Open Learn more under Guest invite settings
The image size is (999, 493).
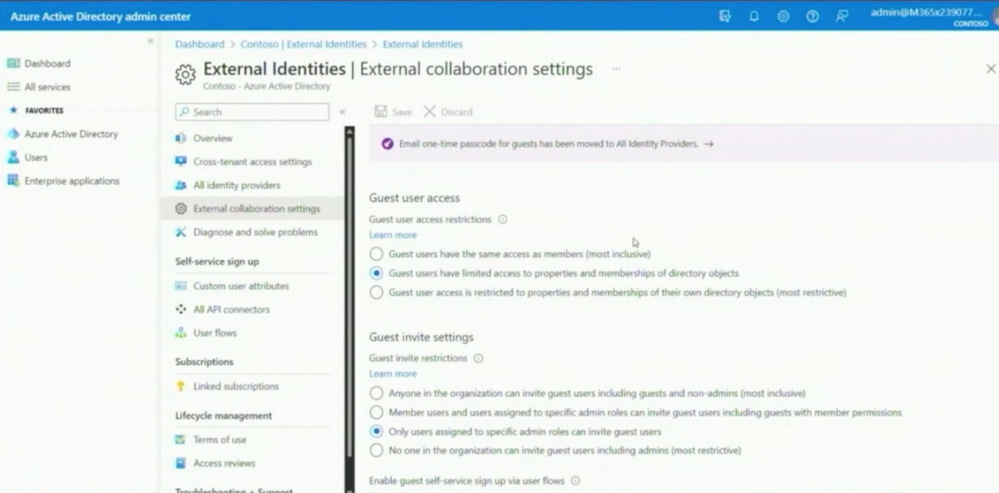click(x=392, y=374)
